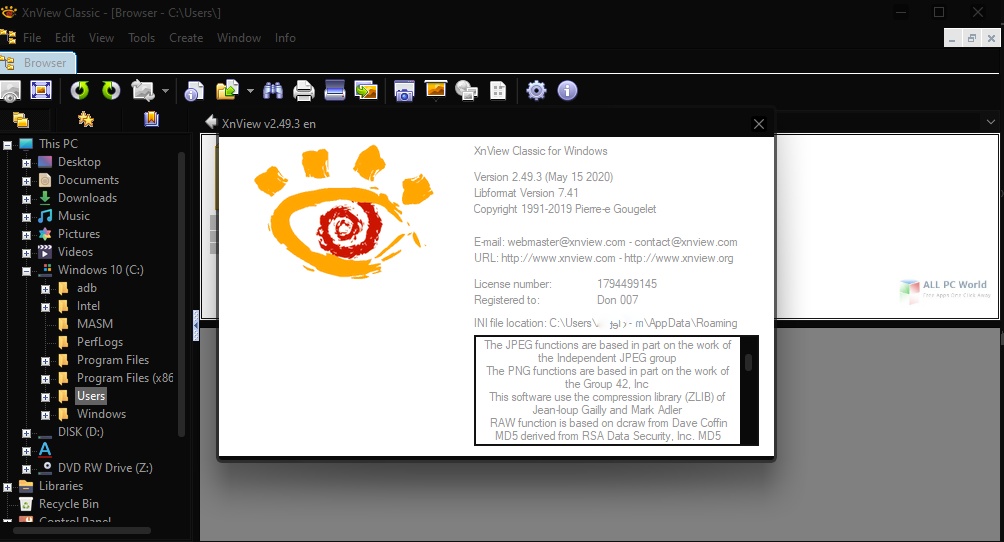
Task: Expand the Program Files folder node
Action: [x=45, y=361]
